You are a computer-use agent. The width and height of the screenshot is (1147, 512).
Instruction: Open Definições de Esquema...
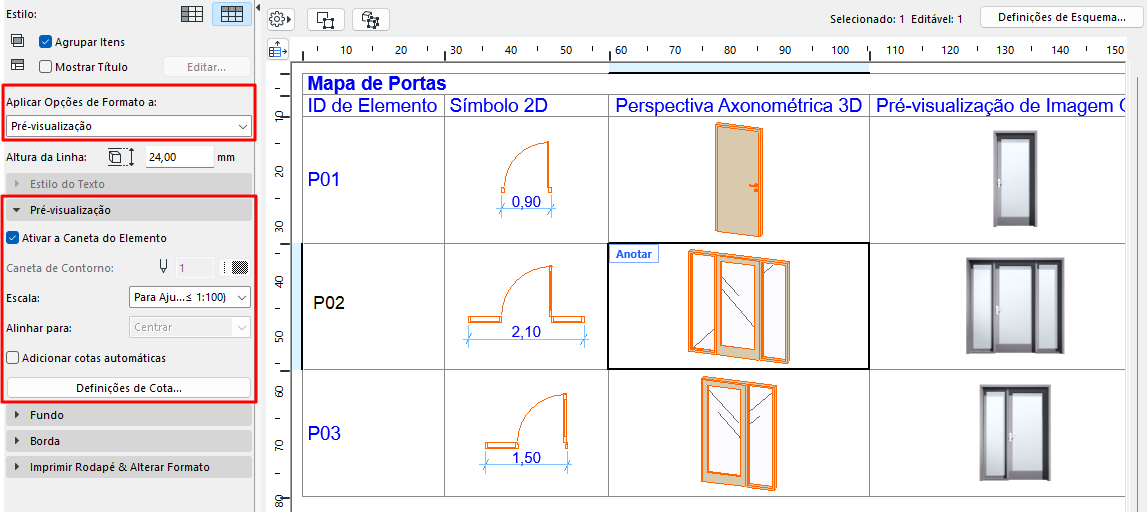click(1061, 18)
